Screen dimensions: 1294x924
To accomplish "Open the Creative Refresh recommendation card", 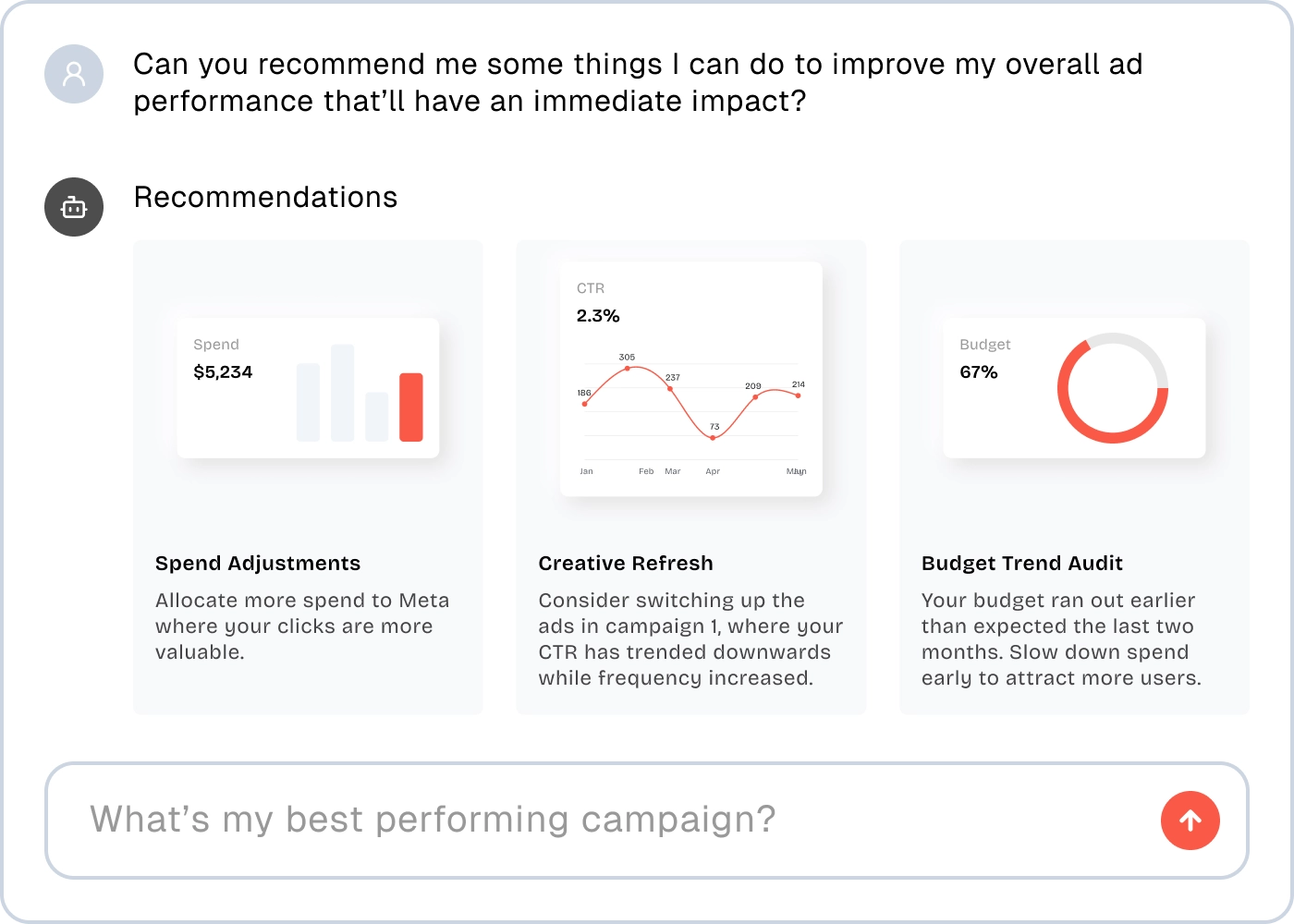I will click(x=691, y=477).
